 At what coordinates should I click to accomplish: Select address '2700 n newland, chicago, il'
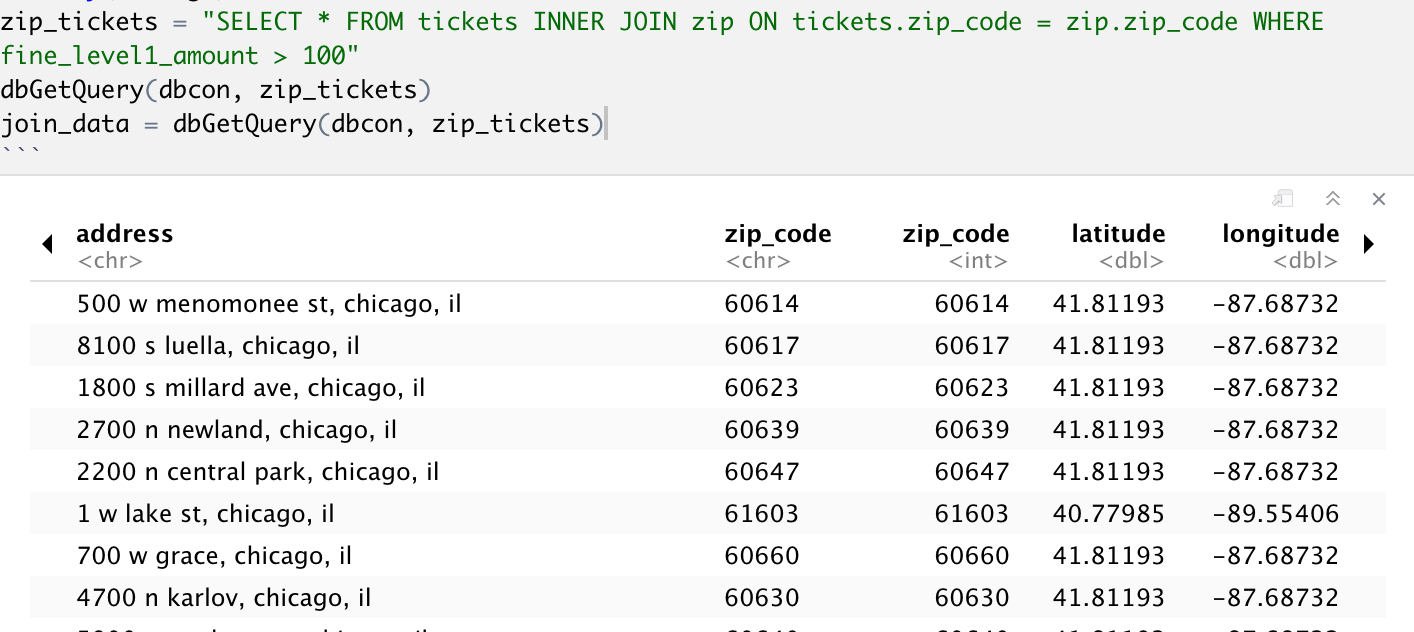(x=237, y=429)
